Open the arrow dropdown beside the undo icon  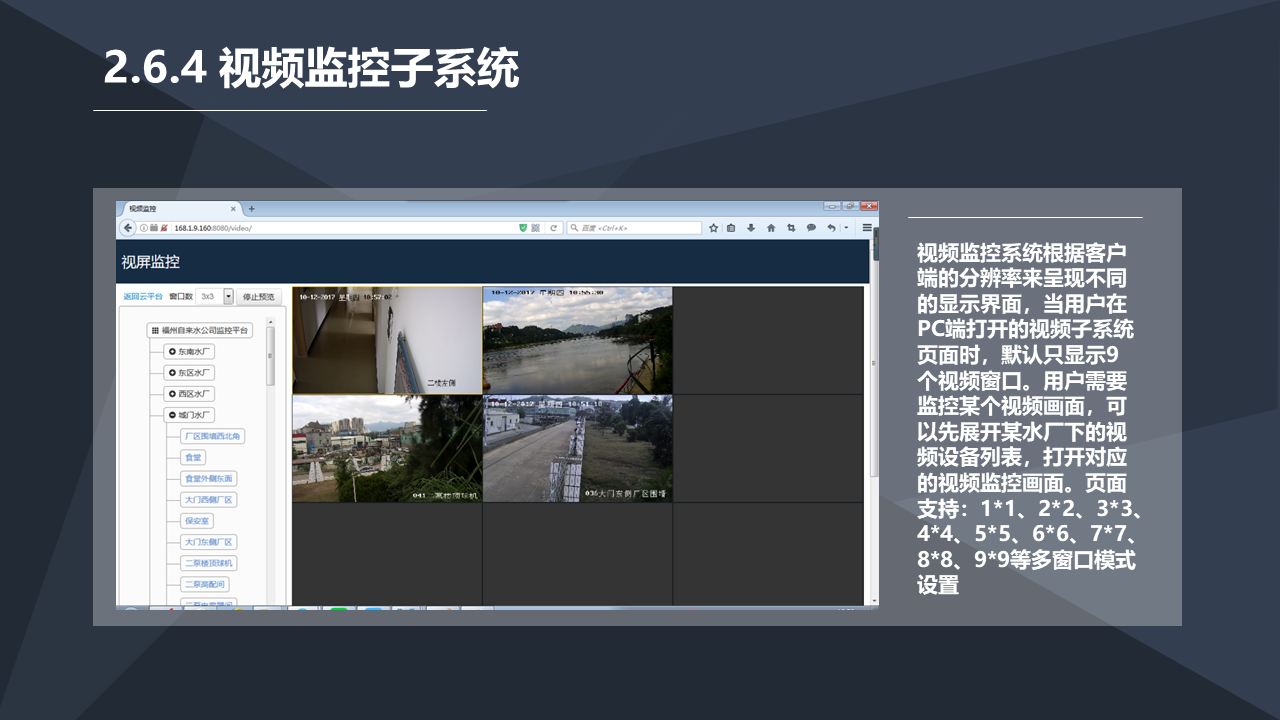click(x=846, y=228)
